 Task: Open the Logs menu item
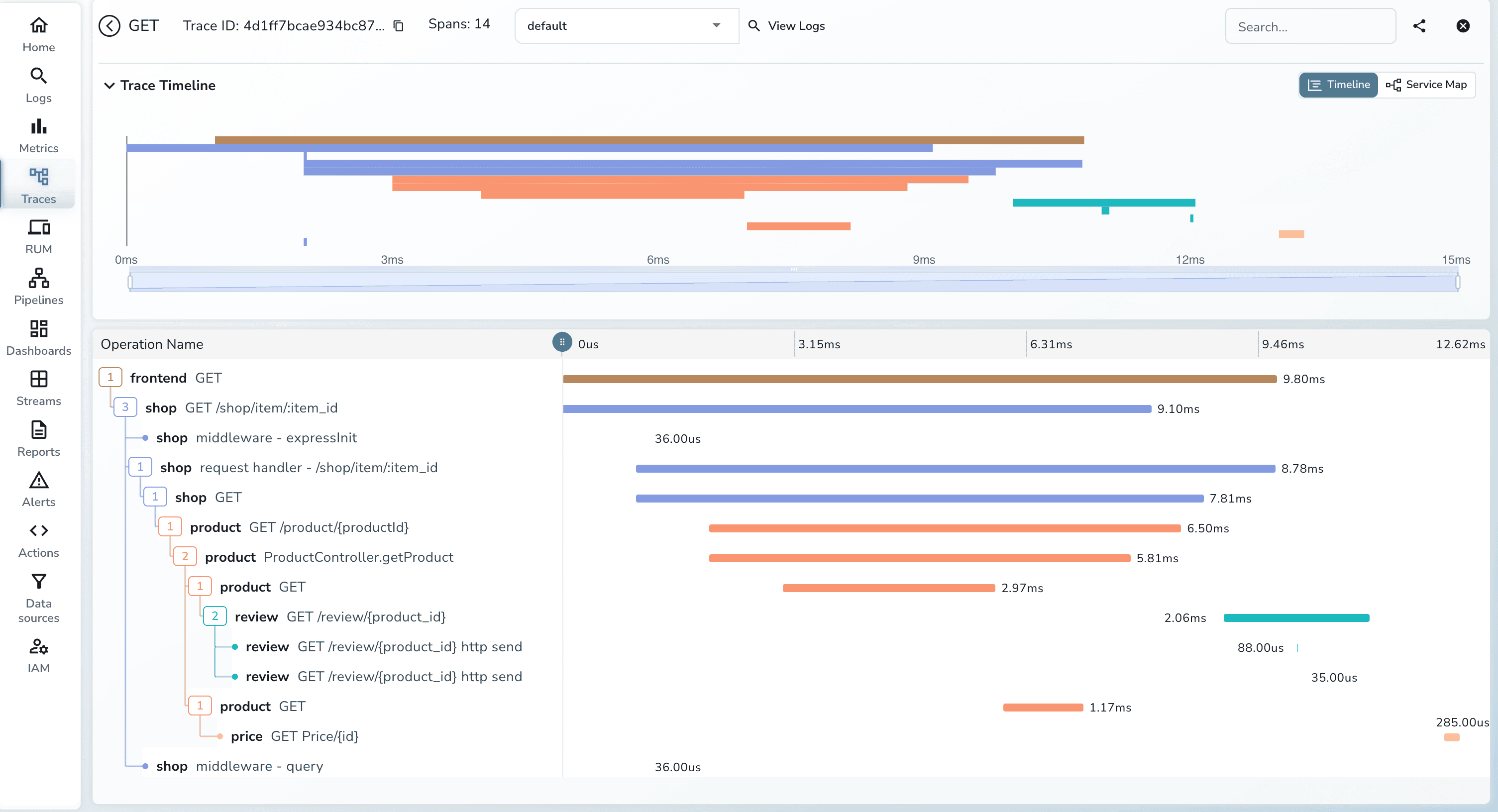pos(38,85)
